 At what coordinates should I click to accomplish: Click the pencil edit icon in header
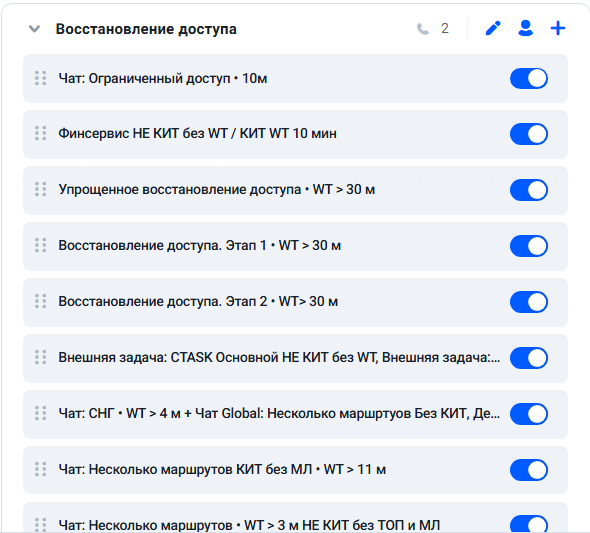493,28
